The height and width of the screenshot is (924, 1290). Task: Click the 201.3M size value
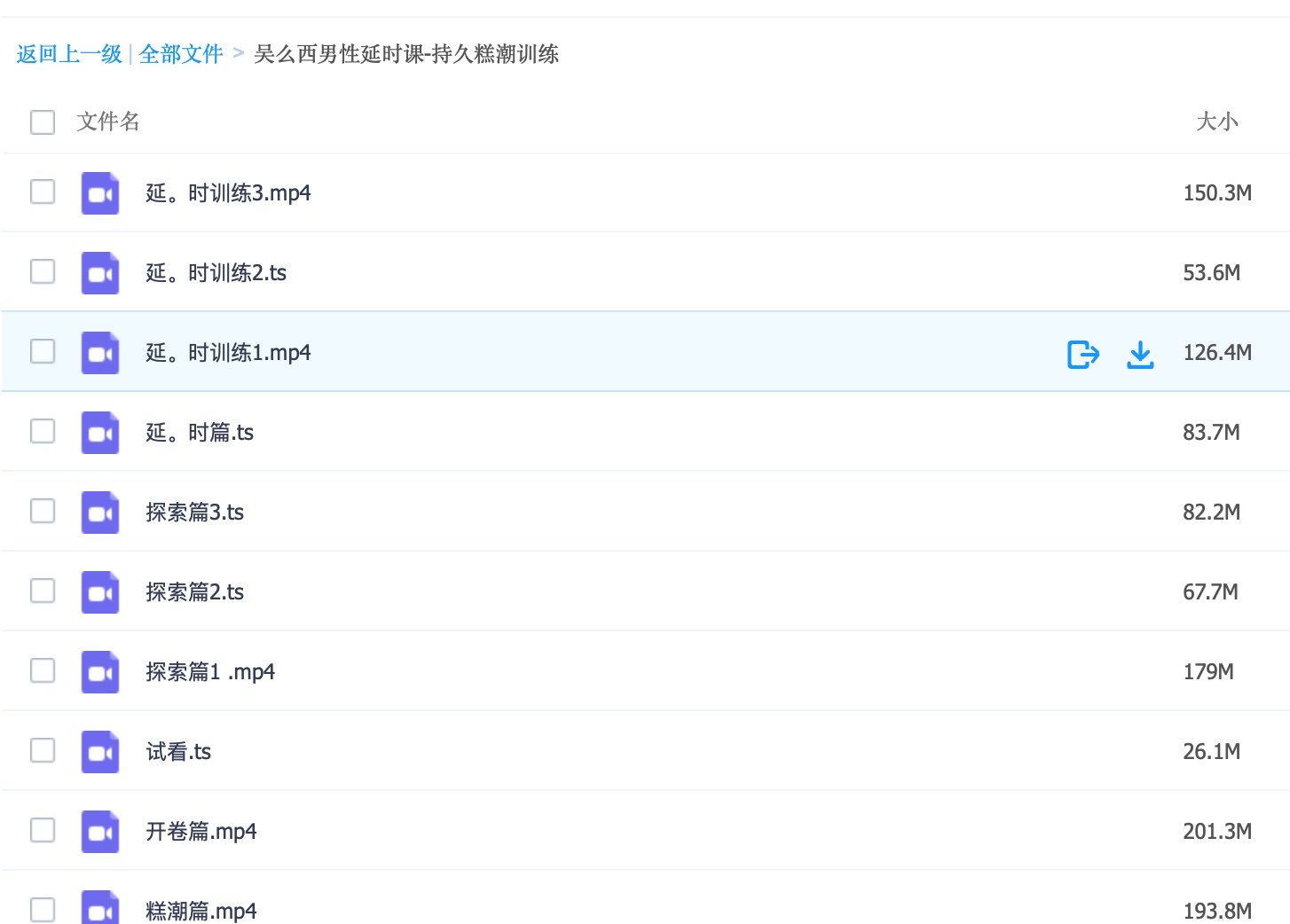(1217, 832)
